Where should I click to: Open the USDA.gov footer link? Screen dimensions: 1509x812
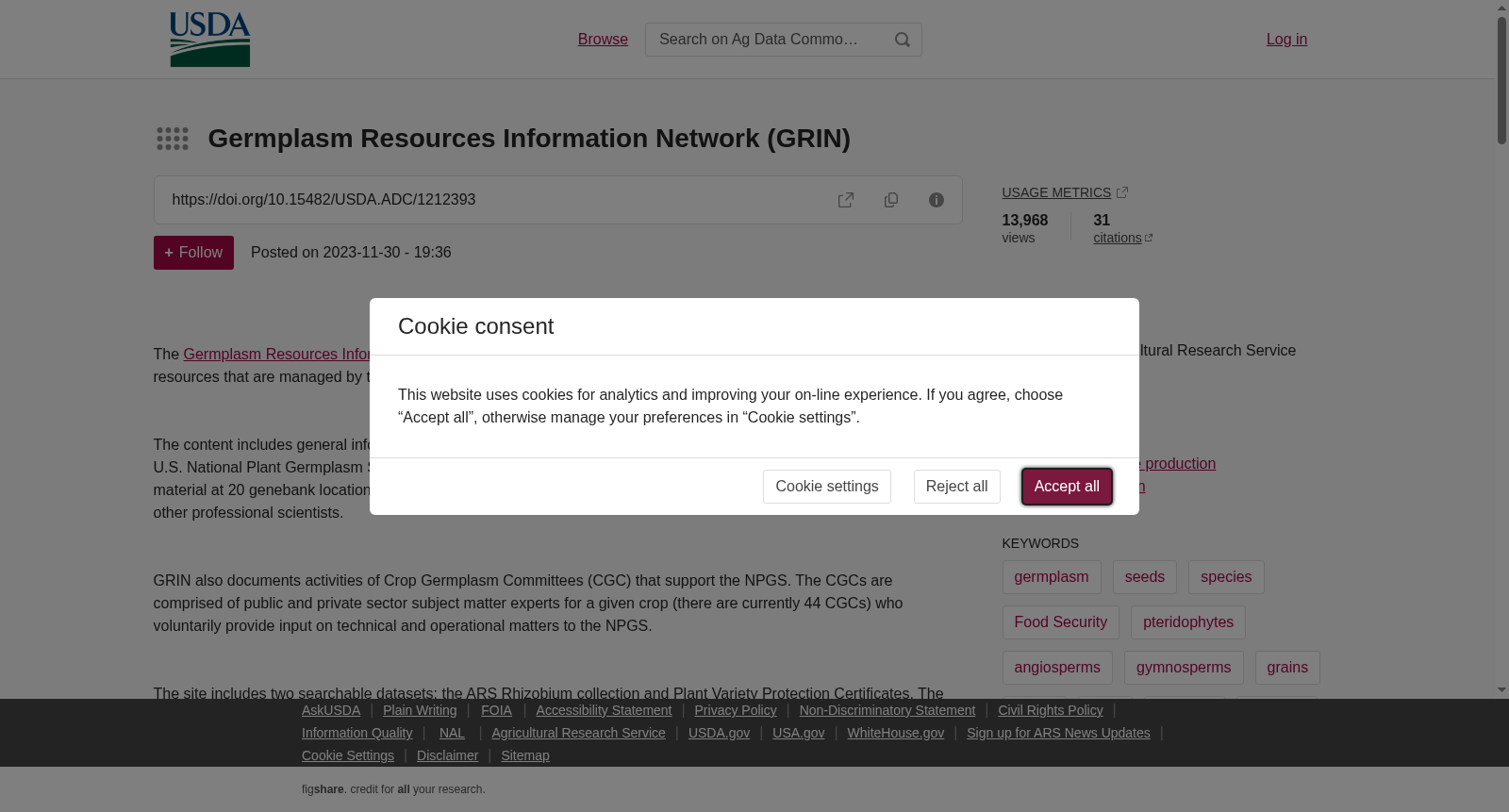[x=719, y=733]
